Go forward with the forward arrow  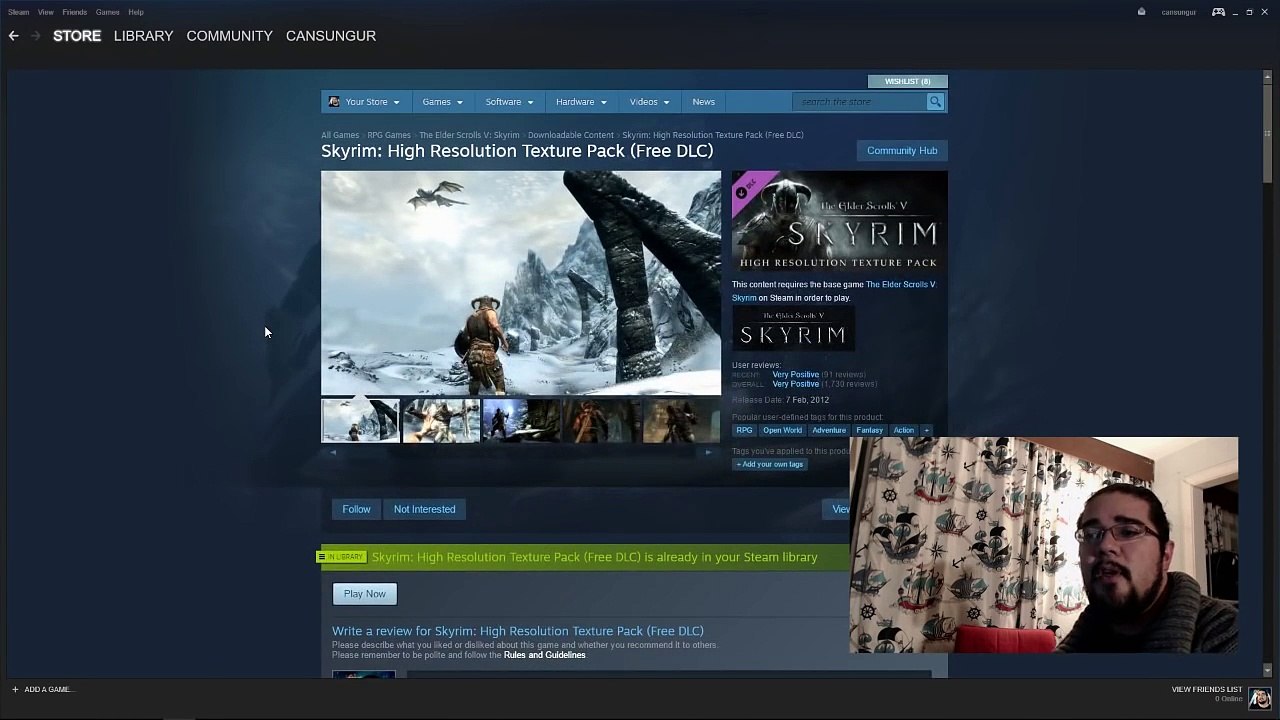35,36
